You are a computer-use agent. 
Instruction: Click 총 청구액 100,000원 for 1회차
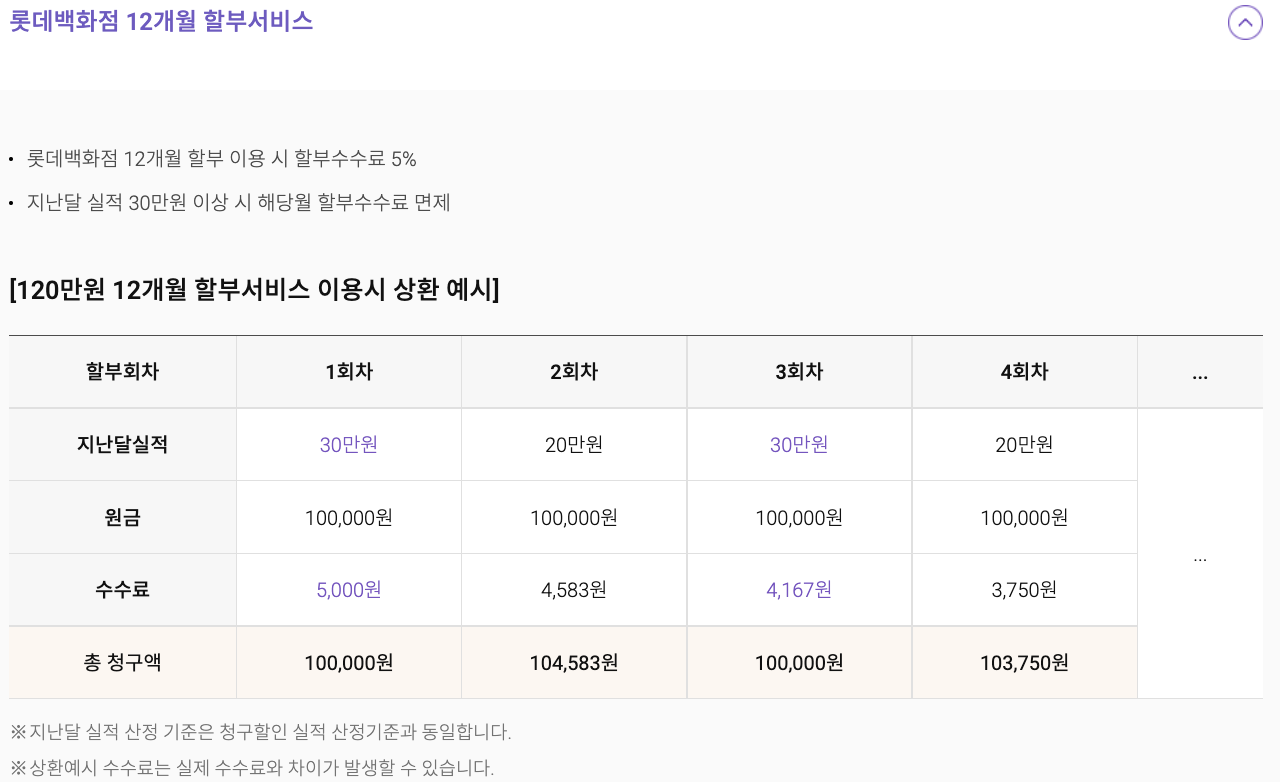(x=349, y=662)
